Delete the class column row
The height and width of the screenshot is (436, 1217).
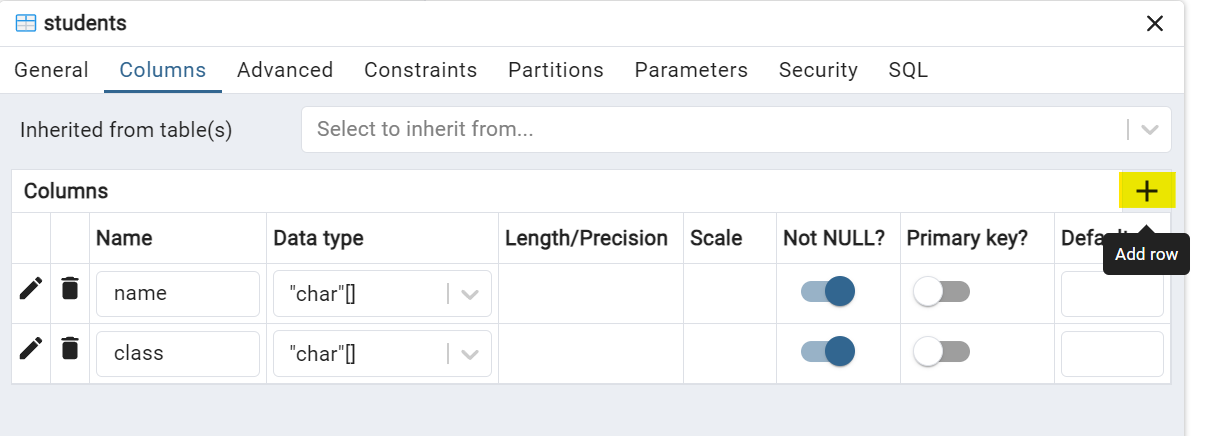(69, 349)
